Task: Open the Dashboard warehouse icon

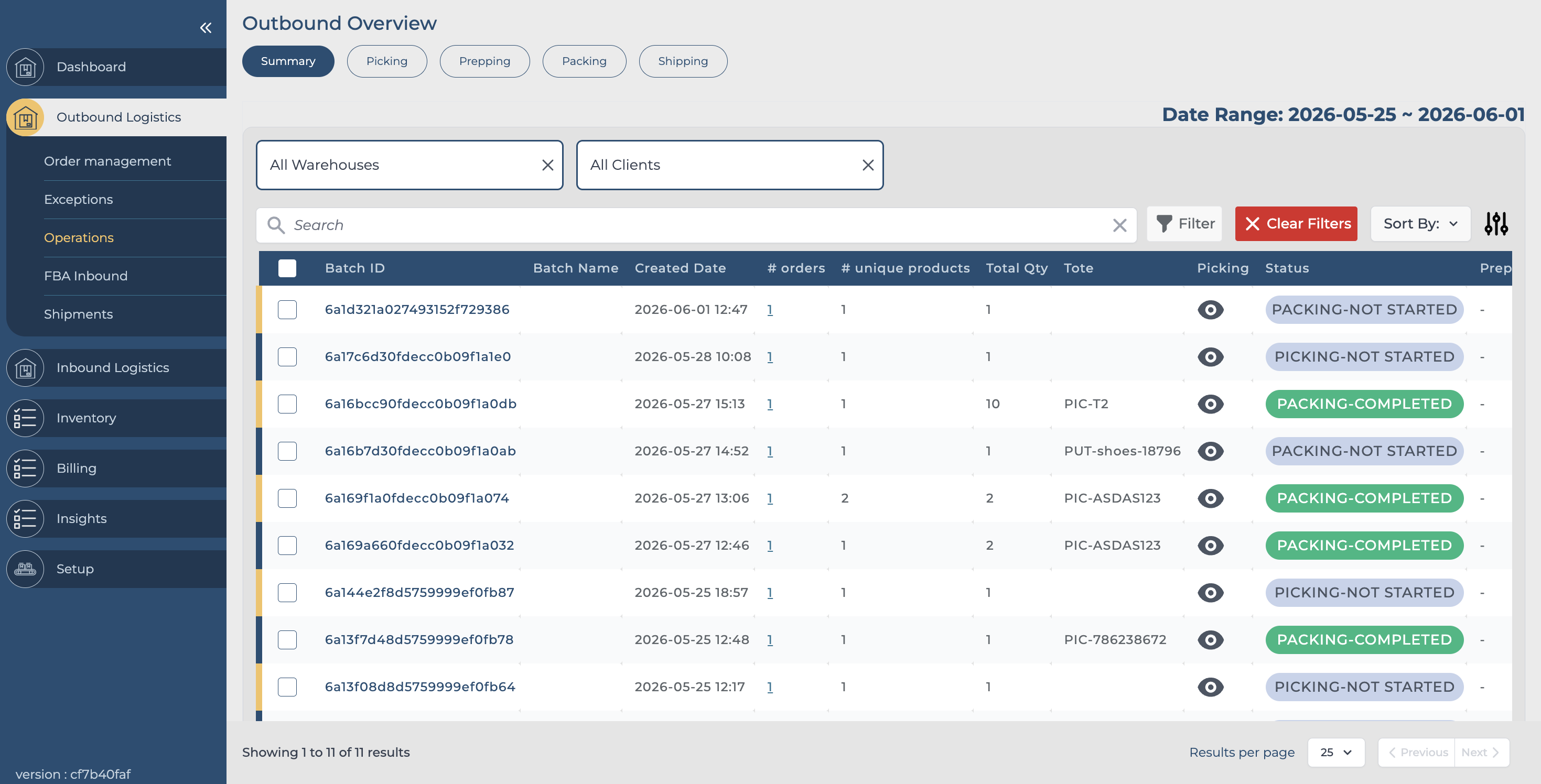Action: [25, 67]
